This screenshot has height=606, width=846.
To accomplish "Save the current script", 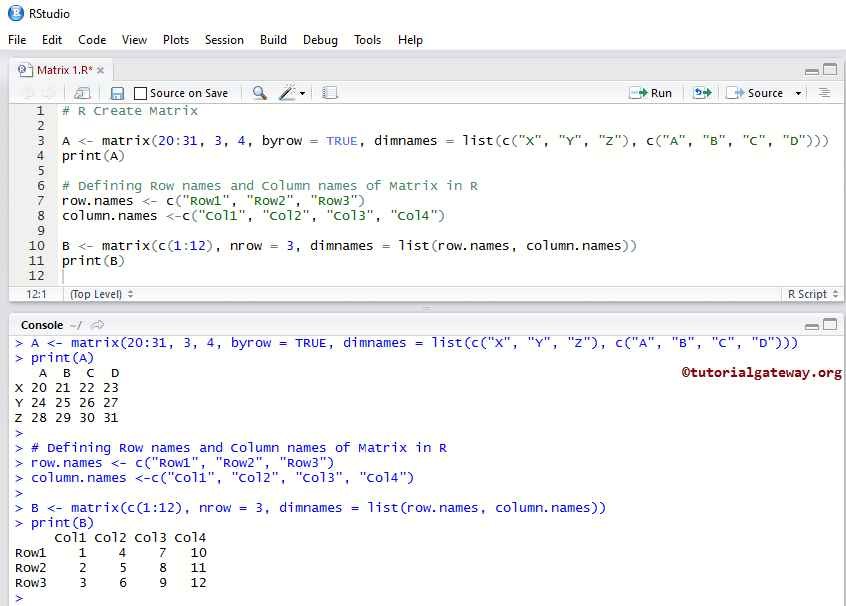I will tap(115, 92).
